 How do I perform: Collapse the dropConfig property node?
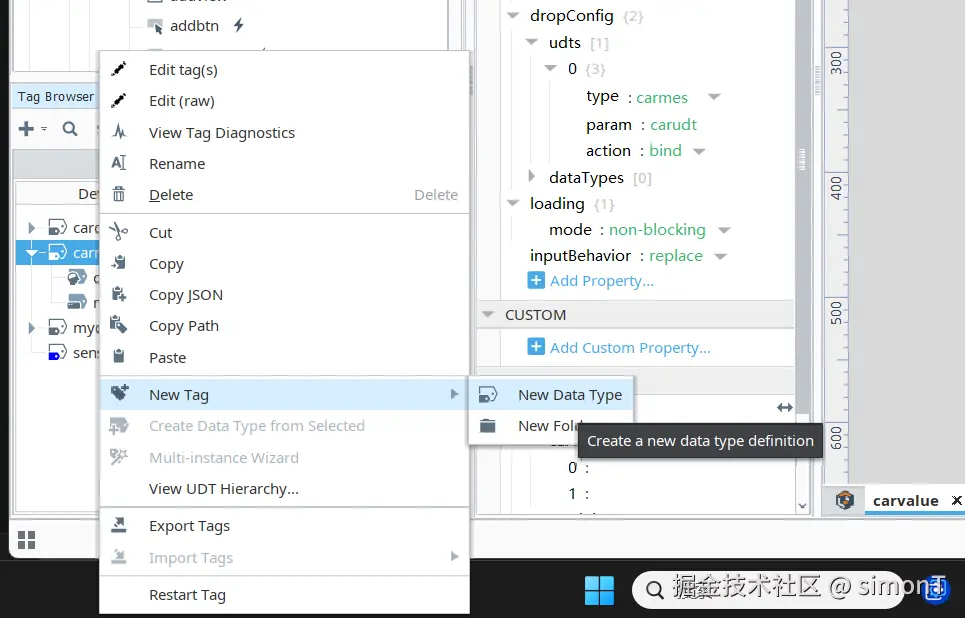[x=513, y=16]
